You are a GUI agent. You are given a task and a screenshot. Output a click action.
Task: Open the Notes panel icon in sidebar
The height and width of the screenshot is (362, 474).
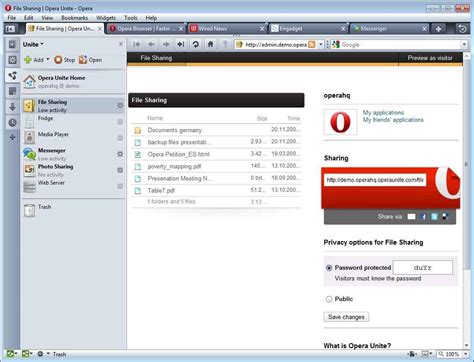[12, 91]
